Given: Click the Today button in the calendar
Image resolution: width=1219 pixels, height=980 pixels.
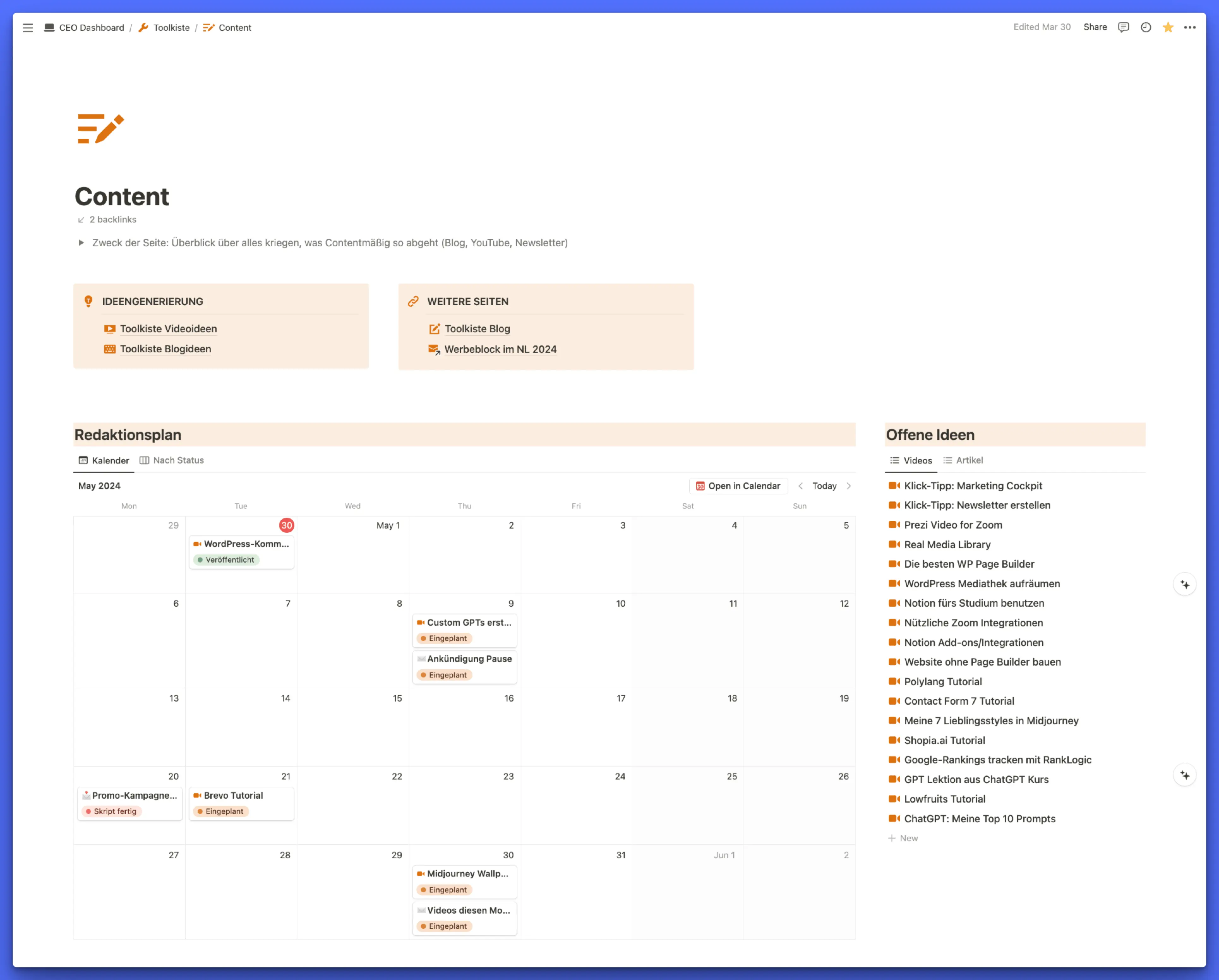Looking at the screenshot, I should click(824, 486).
